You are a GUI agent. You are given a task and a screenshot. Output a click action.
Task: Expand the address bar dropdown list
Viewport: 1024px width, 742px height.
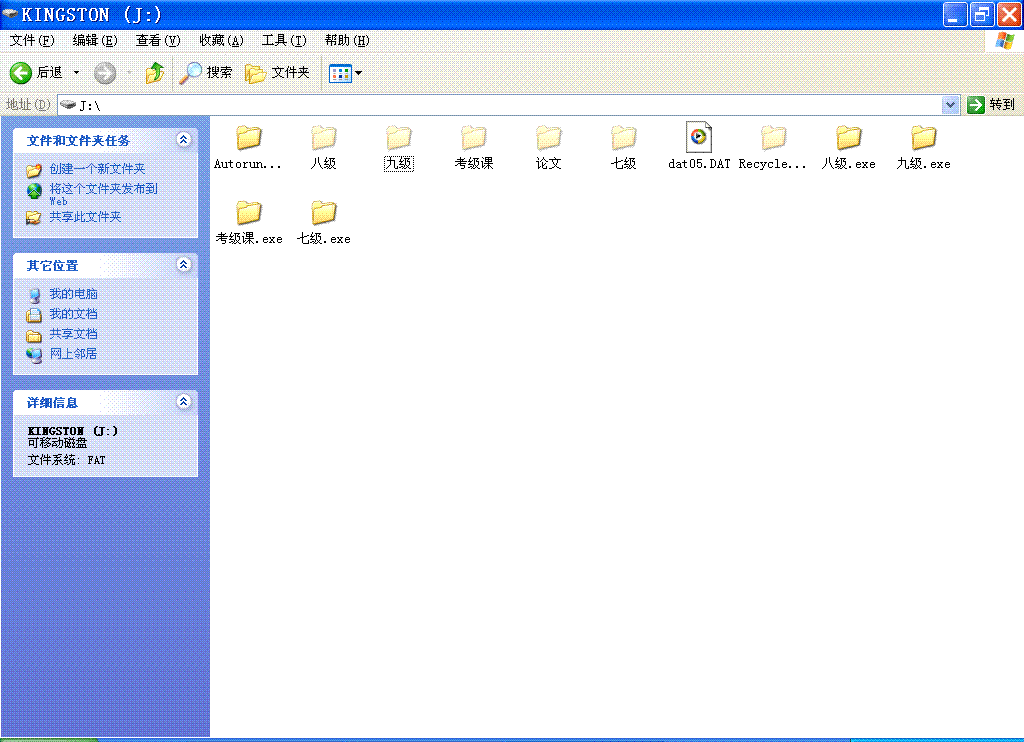(950, 105)
